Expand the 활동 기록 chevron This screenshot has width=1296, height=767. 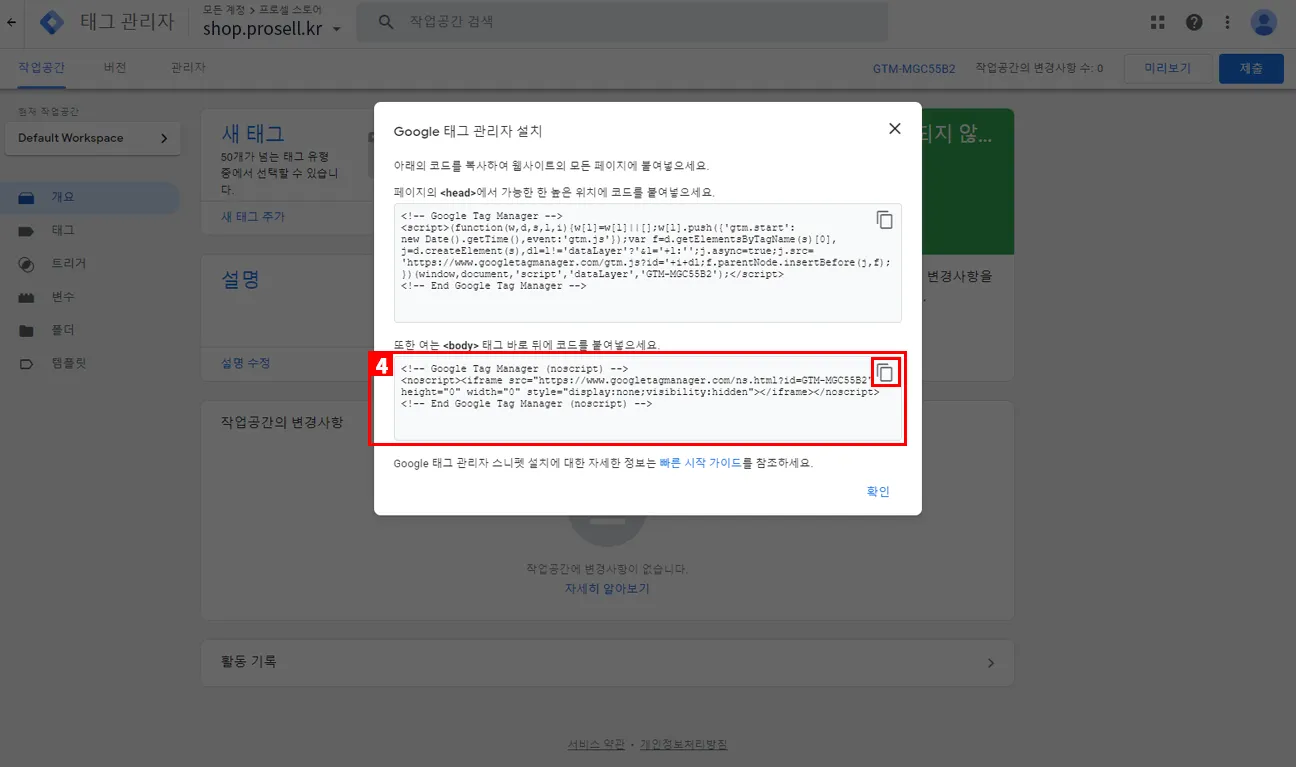coord(991,663)
